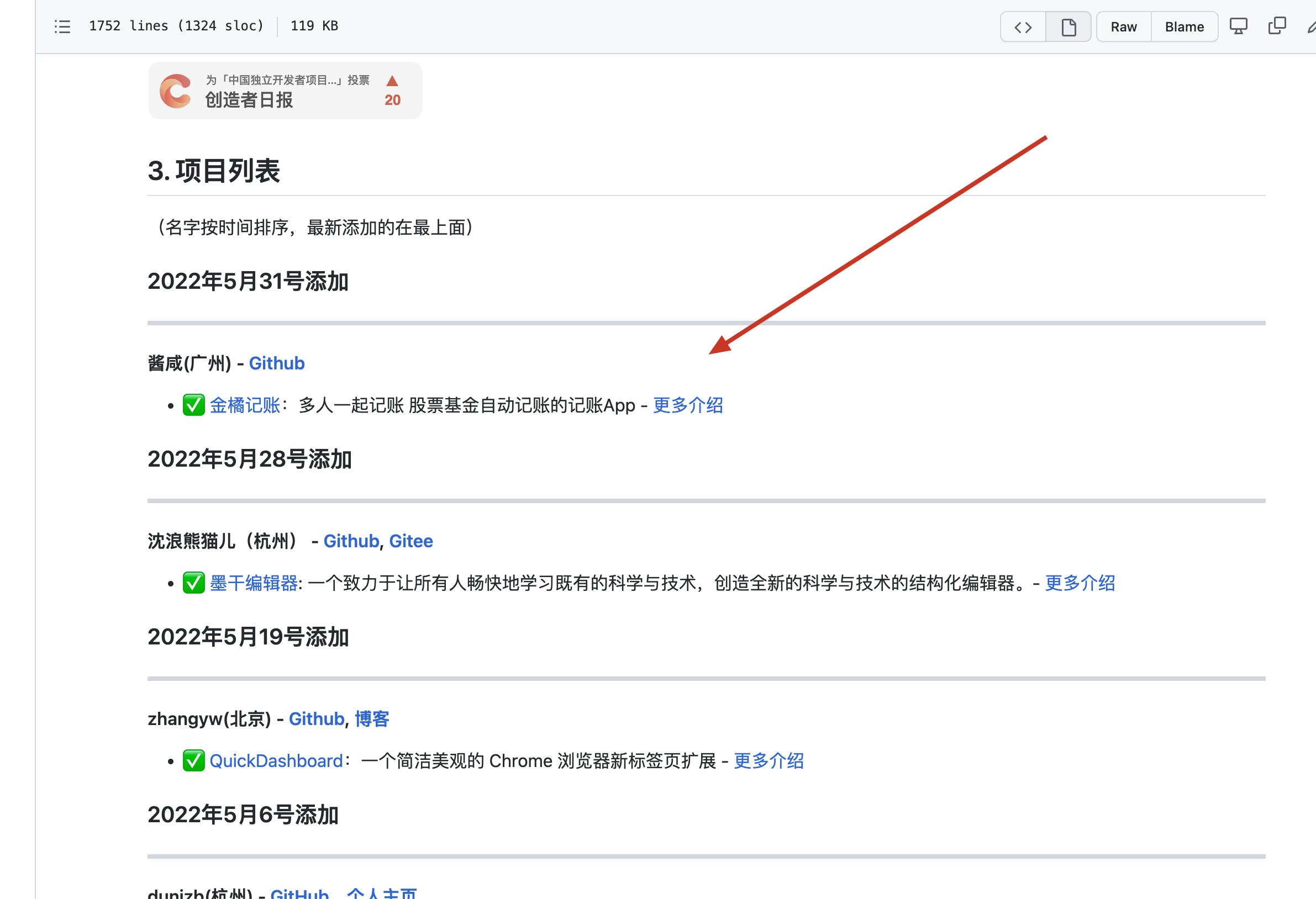Open the 金橘记账 project link
Screen dimensions: 1316x899
pyautogui.click(x=246, y=405)
